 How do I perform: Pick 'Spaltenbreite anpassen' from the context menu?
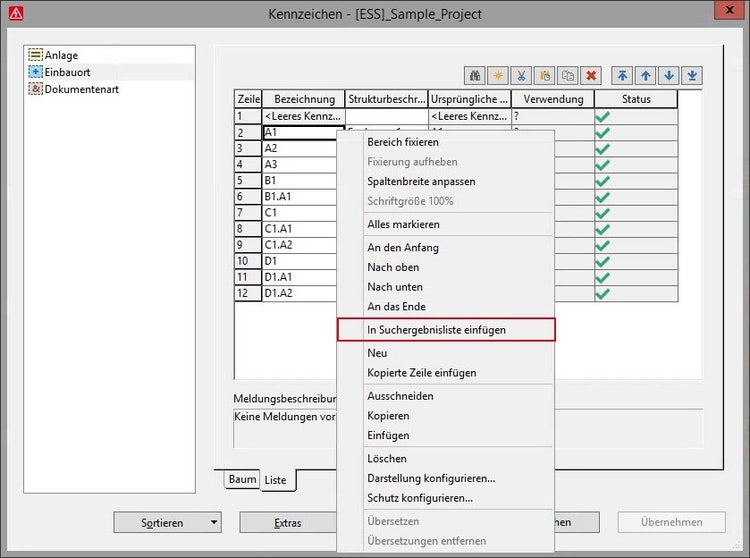click(x=421, y=181)
